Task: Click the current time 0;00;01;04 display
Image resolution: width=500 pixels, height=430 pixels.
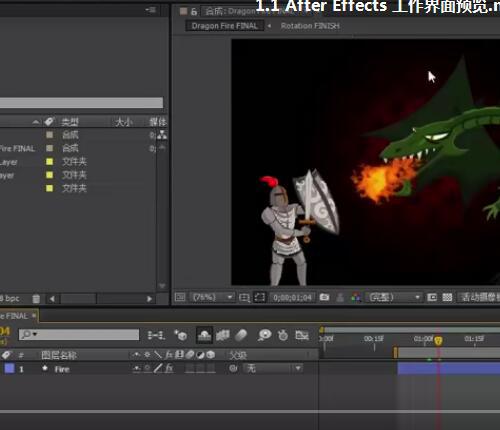Action: (292, 297)
